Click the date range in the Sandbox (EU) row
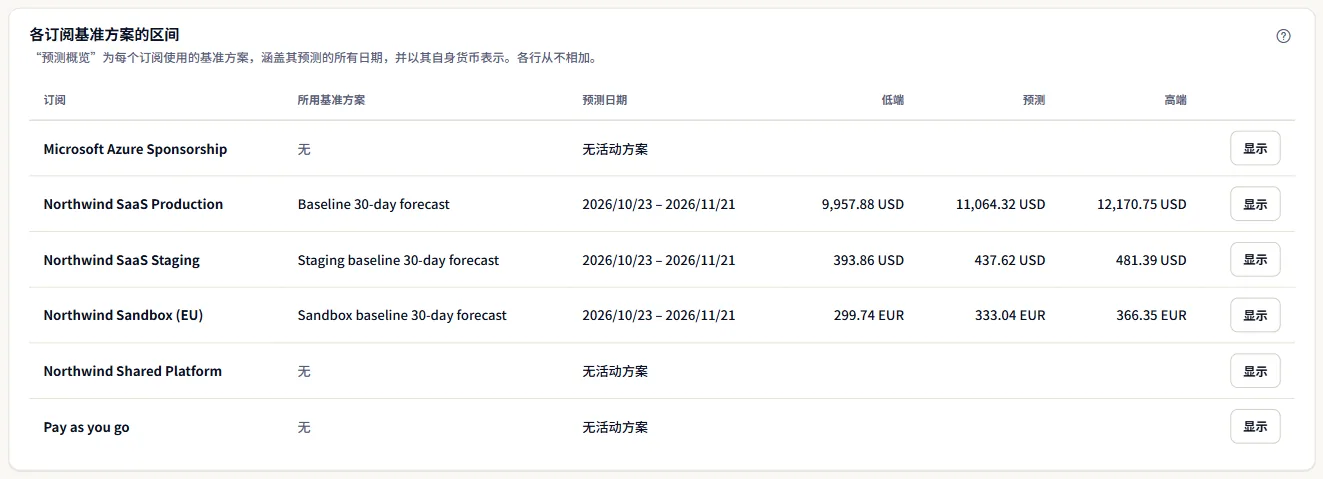The image size is (1323, 479). point(659,315)
